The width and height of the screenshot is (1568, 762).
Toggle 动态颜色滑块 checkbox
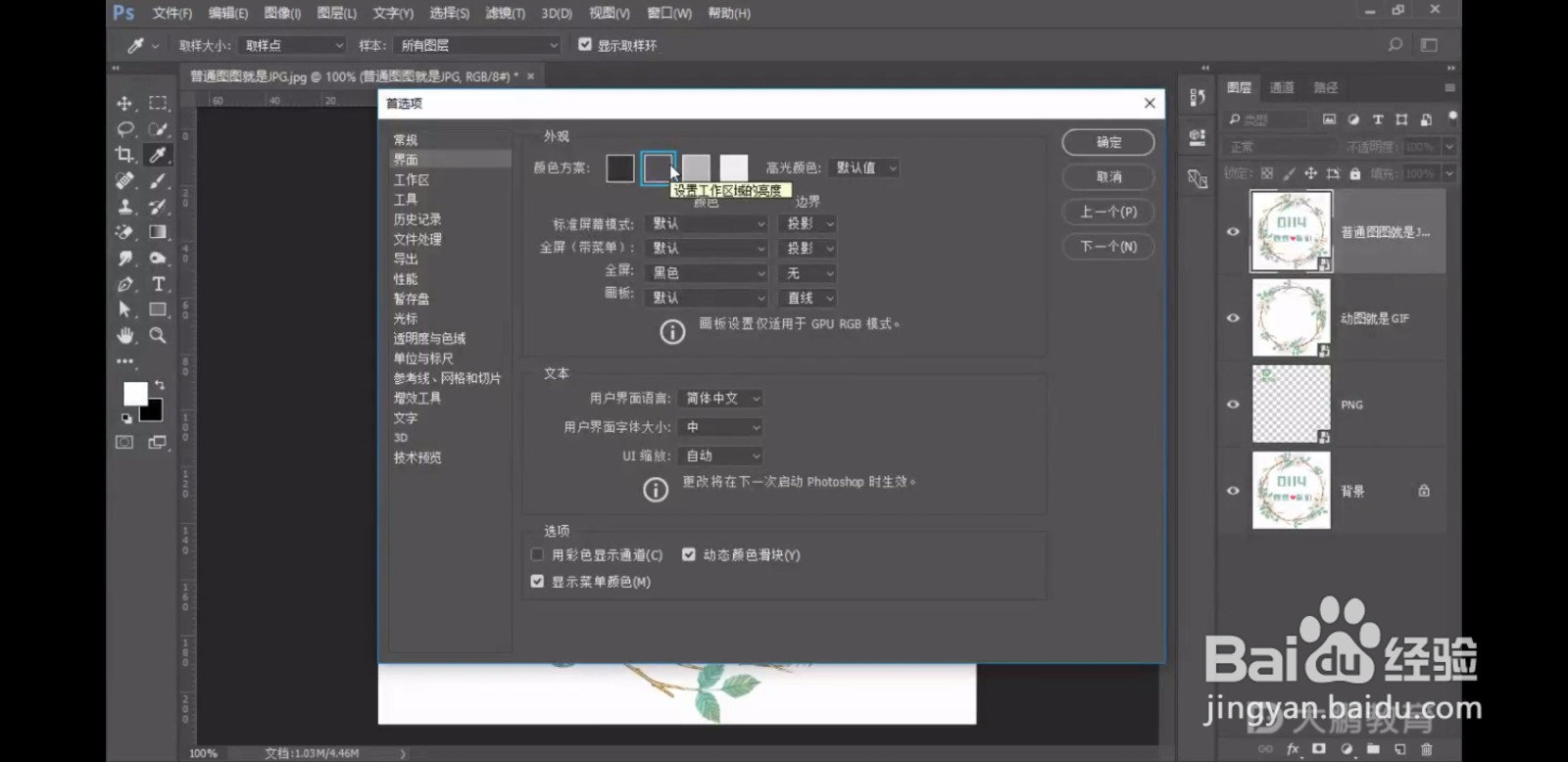[689, 554]
